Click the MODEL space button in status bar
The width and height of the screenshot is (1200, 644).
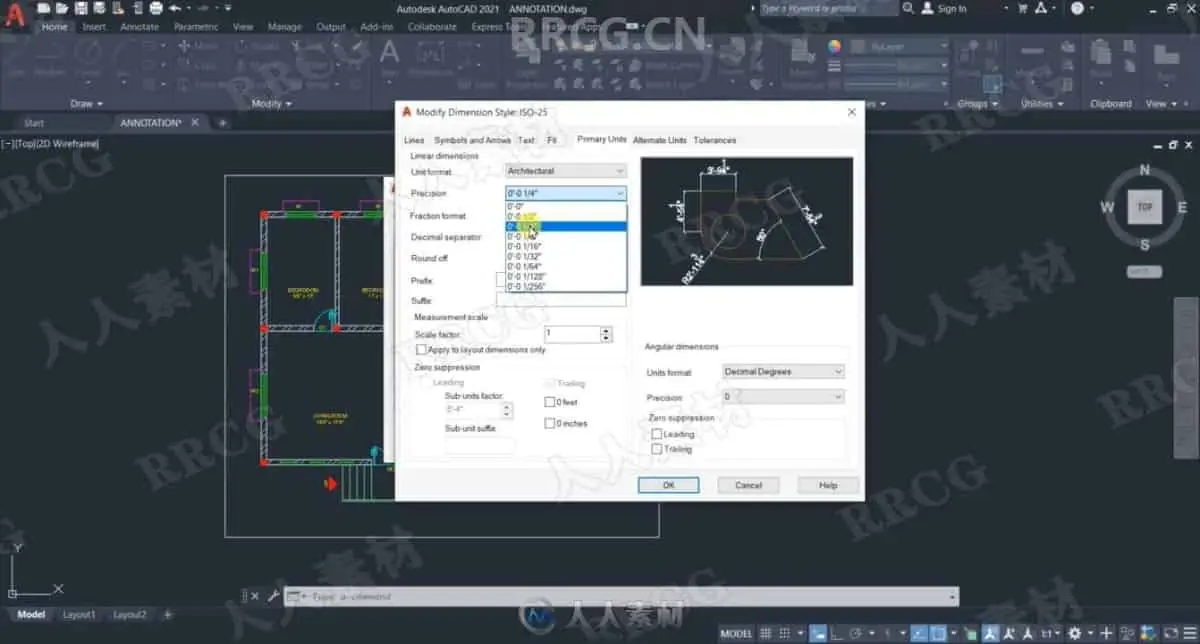[x=736, y=633]
